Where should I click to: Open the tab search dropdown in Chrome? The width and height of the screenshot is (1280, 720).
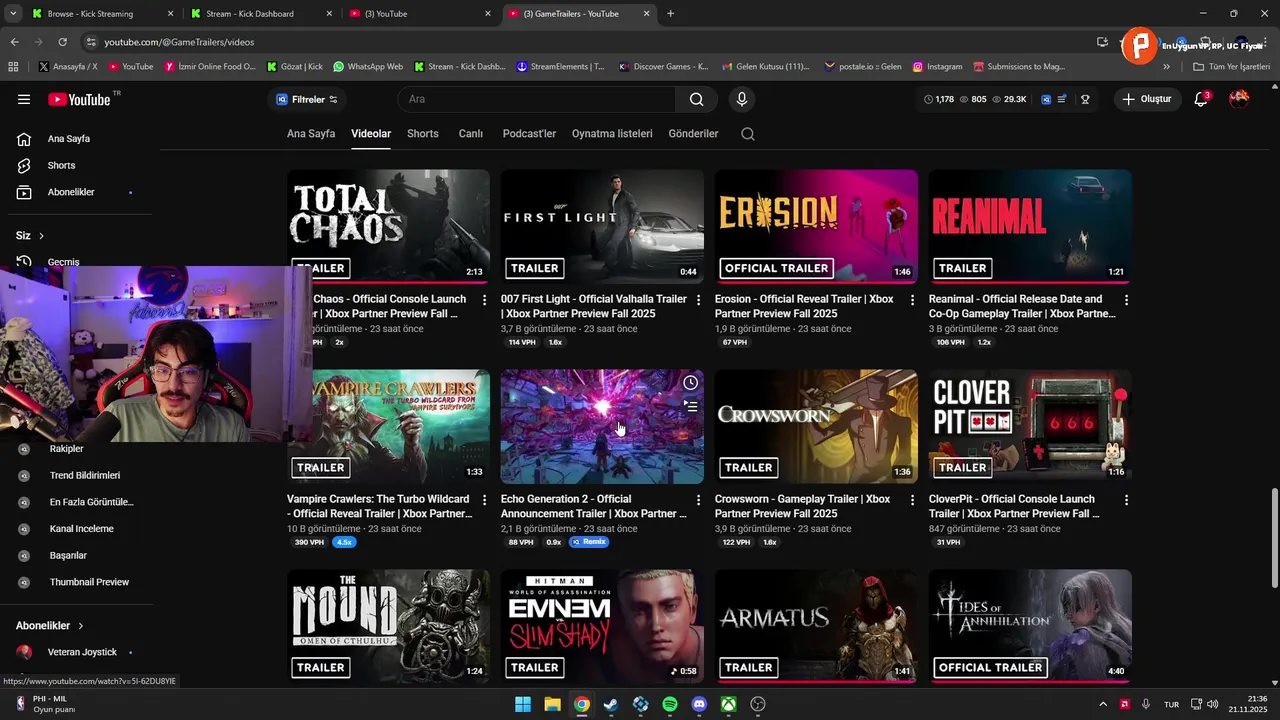click(x=13, y=14)
